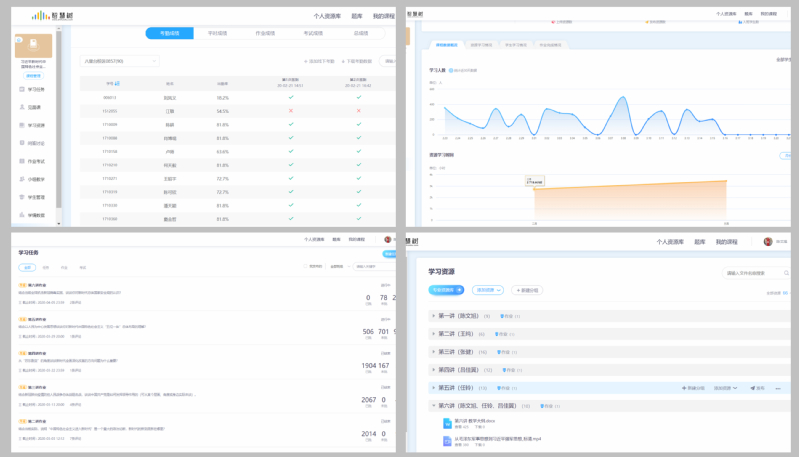799x457 pixels.
Task: Open 学习资源 from the left sidebar
Action: [x=36, y=126]
